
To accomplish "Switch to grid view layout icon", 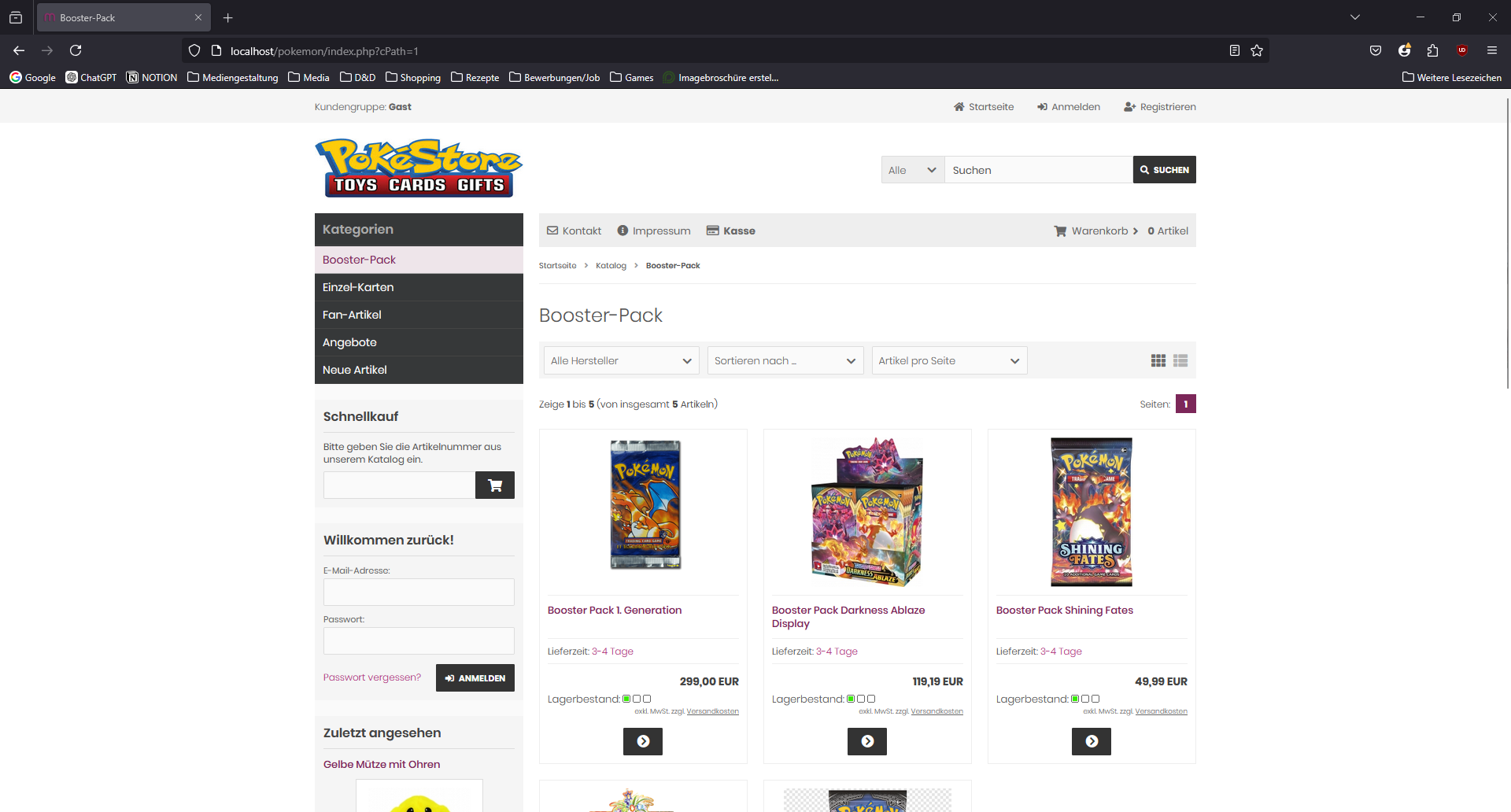I will (x=1158, y=360).
